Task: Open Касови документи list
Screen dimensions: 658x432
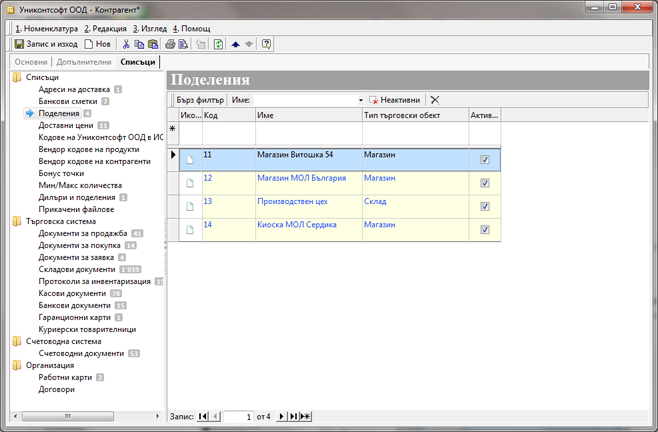Action: pos(72,293)
